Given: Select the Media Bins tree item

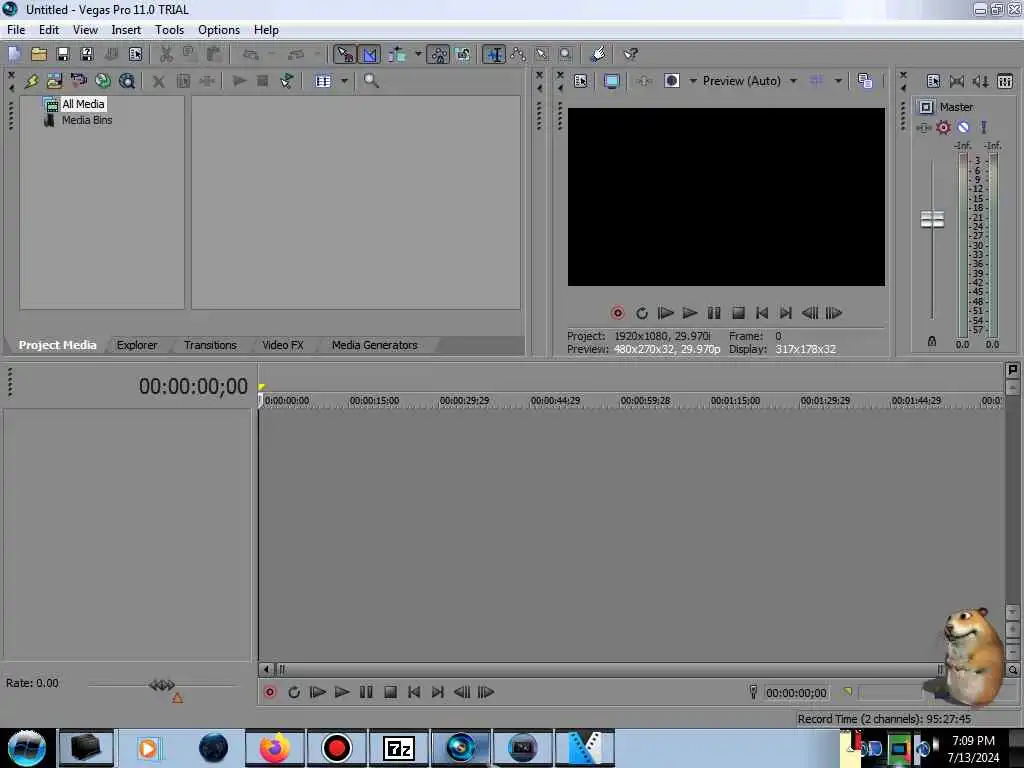Looking at the screenshot, I should click(x=87, y=120).
